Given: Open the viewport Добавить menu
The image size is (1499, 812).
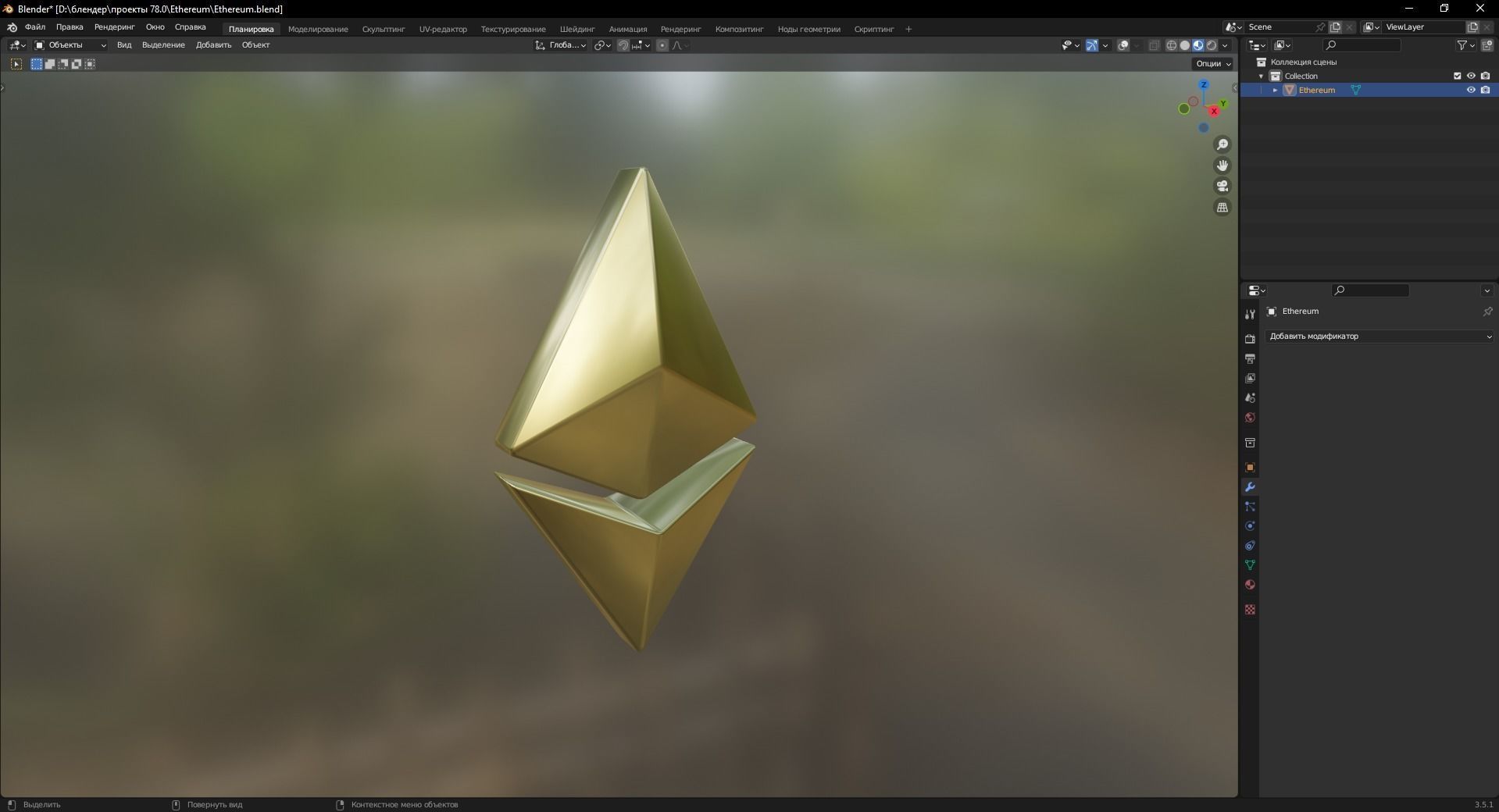Looking at the screenshot, I should coord(213,45).
